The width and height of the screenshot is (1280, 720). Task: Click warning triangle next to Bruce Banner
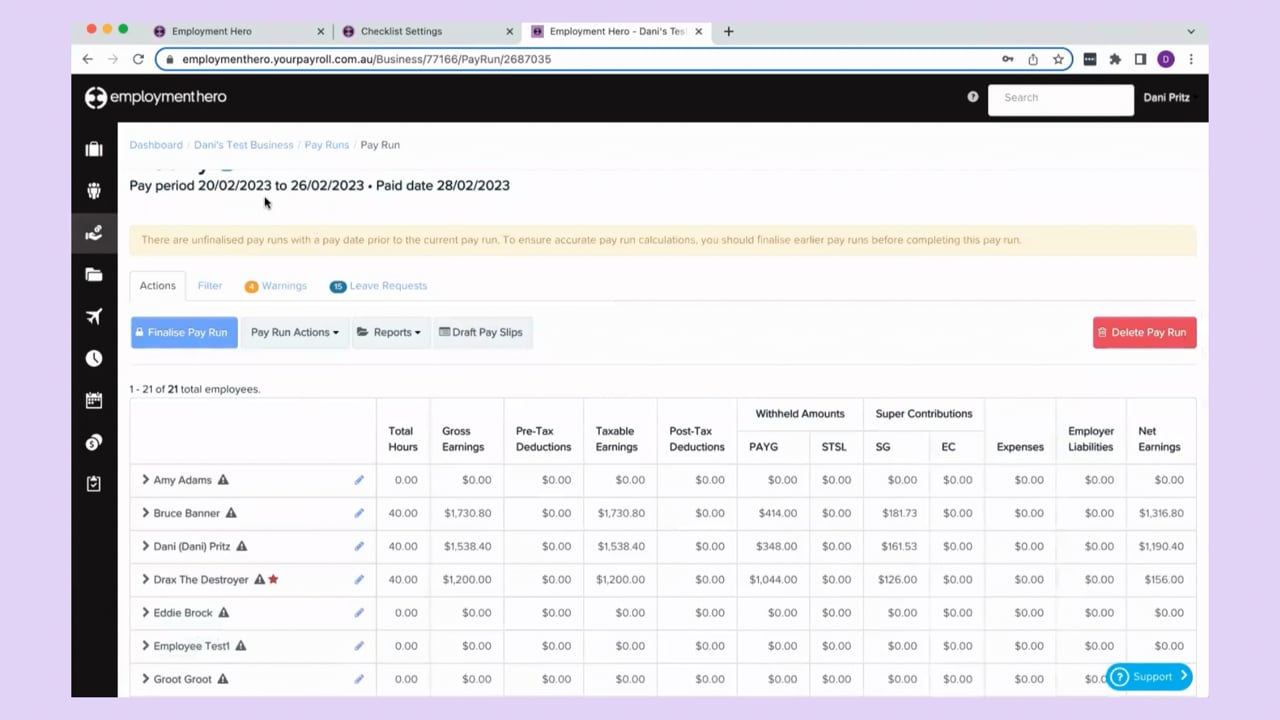tap(231, 513)
